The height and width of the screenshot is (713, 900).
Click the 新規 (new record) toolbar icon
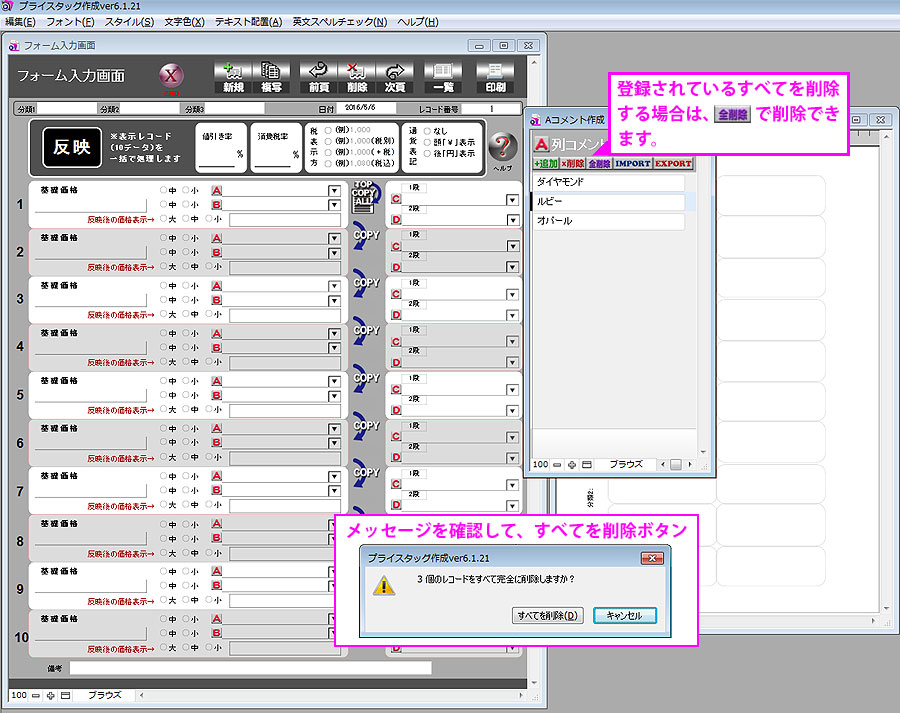pos(233,77)
